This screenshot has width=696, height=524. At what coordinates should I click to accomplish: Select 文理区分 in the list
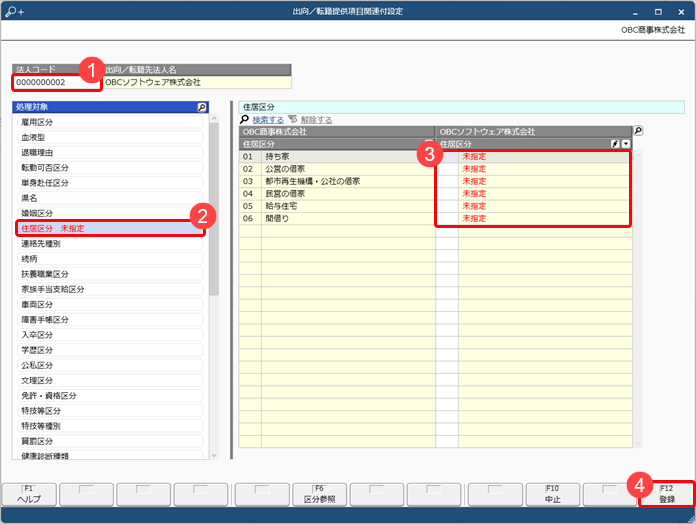110,380
